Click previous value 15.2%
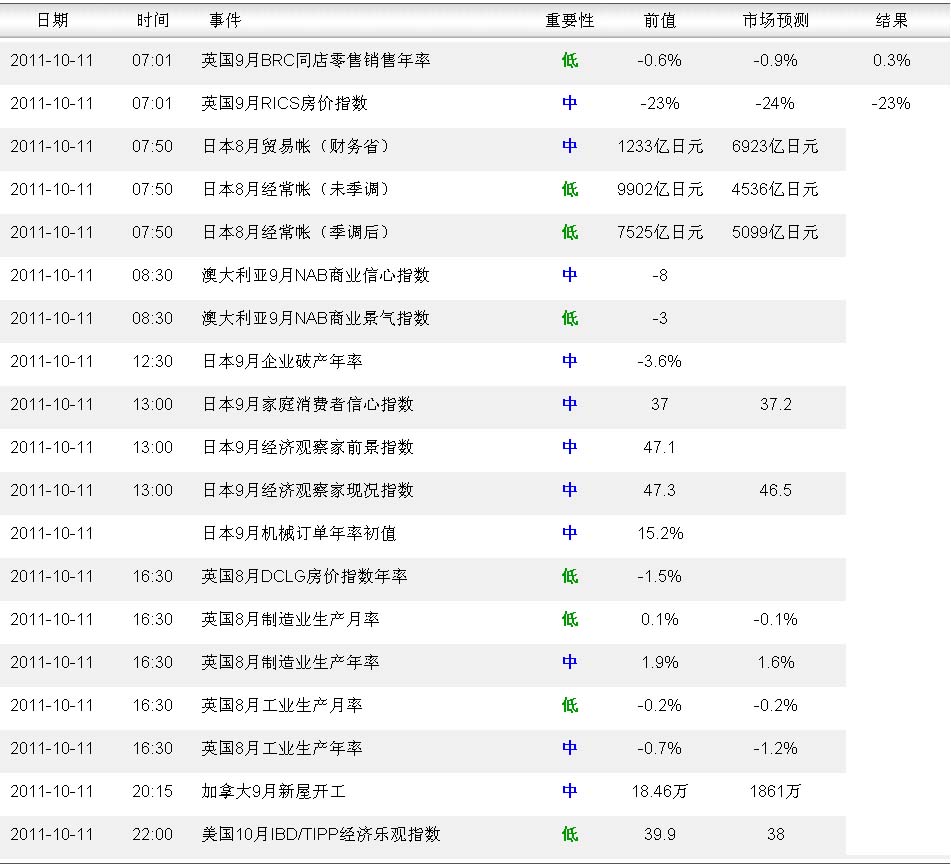Image resolution: width=951 pixels, height=866 pixels. click(660, 534)
